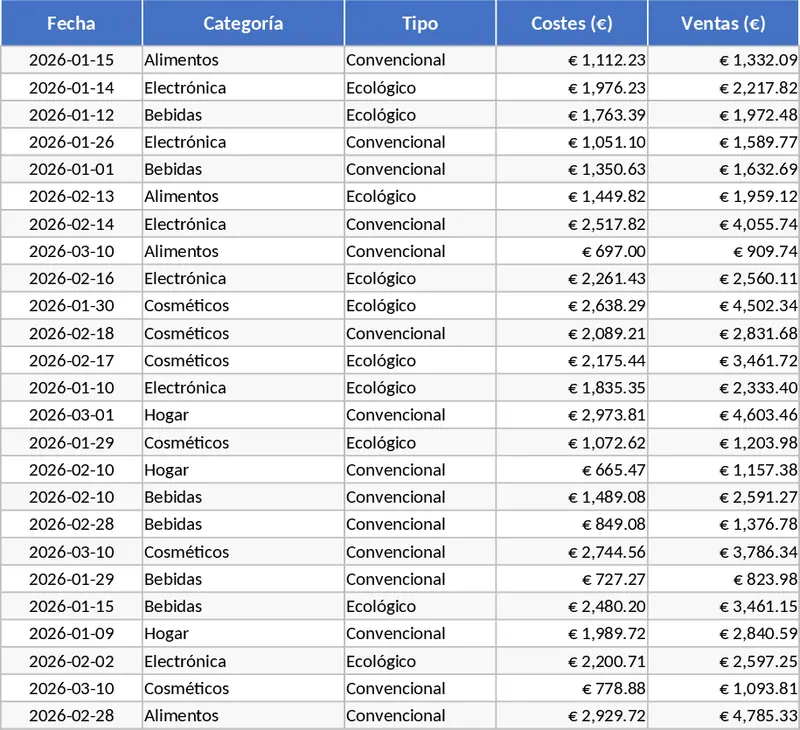Click the date cell 2026-03-01
800x730 pixels.
click(71, 415)
